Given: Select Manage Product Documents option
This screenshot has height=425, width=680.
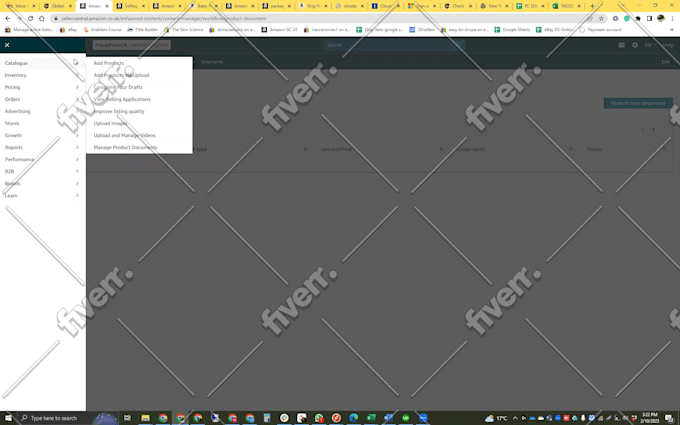Looking at the screenshot, I should (125, 147).
